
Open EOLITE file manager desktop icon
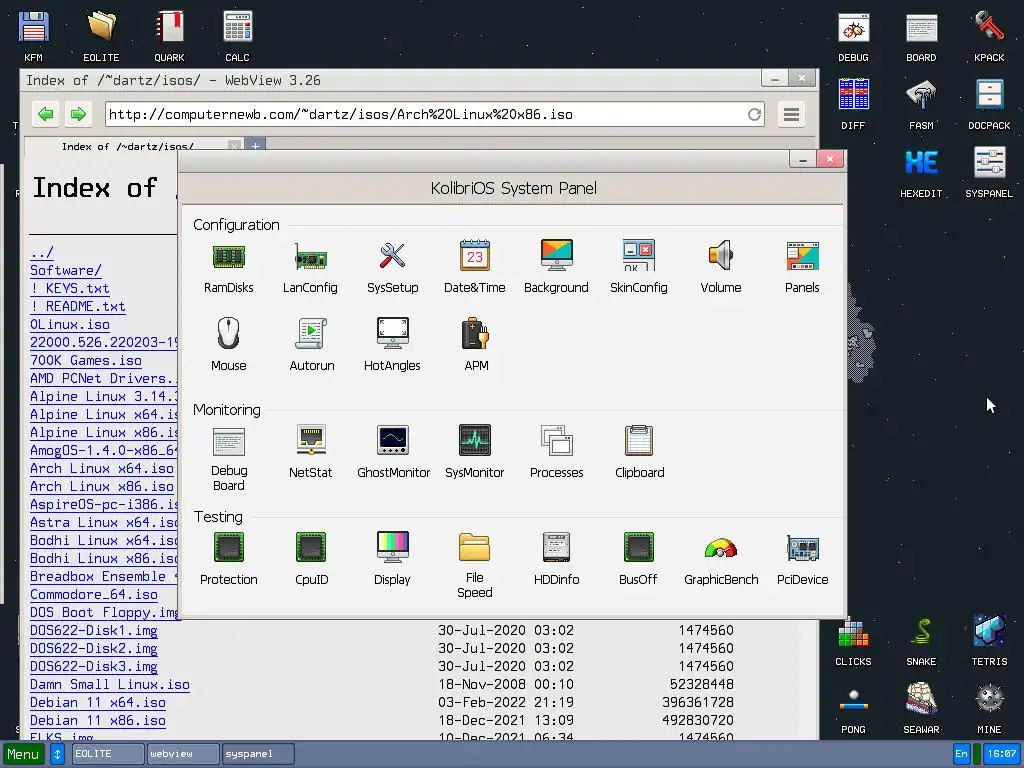101,27
